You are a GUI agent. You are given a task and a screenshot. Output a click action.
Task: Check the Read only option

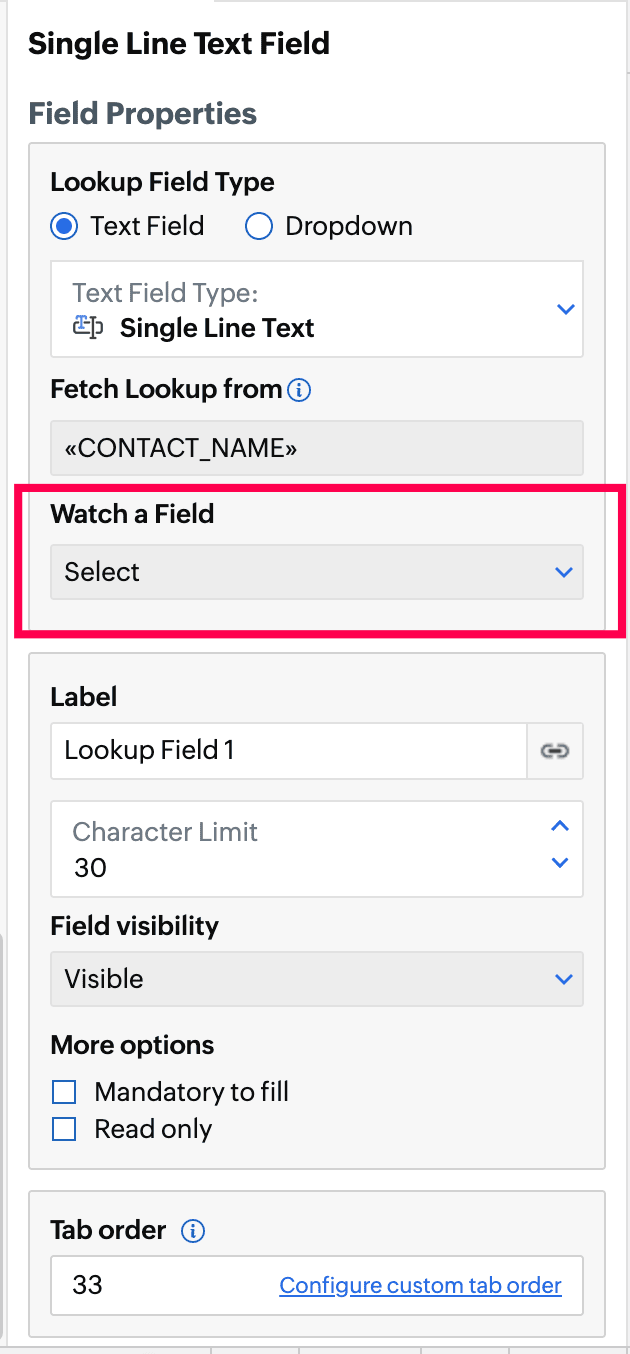pos(64,1129)
